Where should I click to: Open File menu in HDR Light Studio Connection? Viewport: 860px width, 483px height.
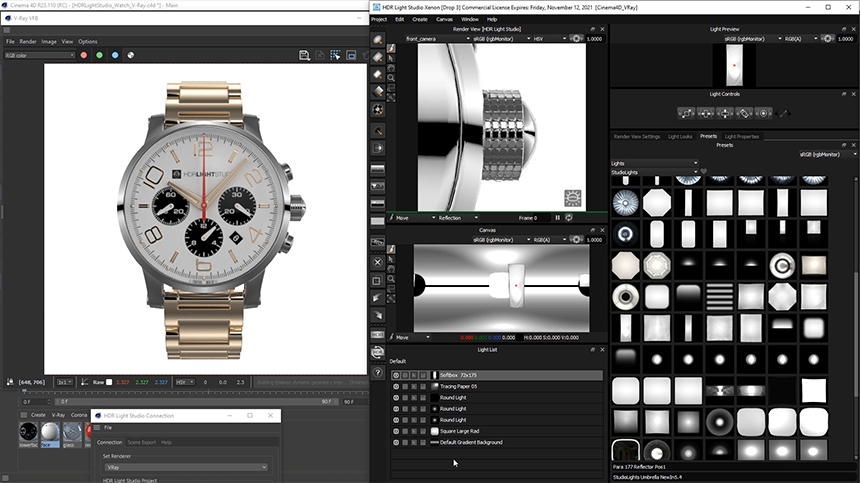pos(108,428)
